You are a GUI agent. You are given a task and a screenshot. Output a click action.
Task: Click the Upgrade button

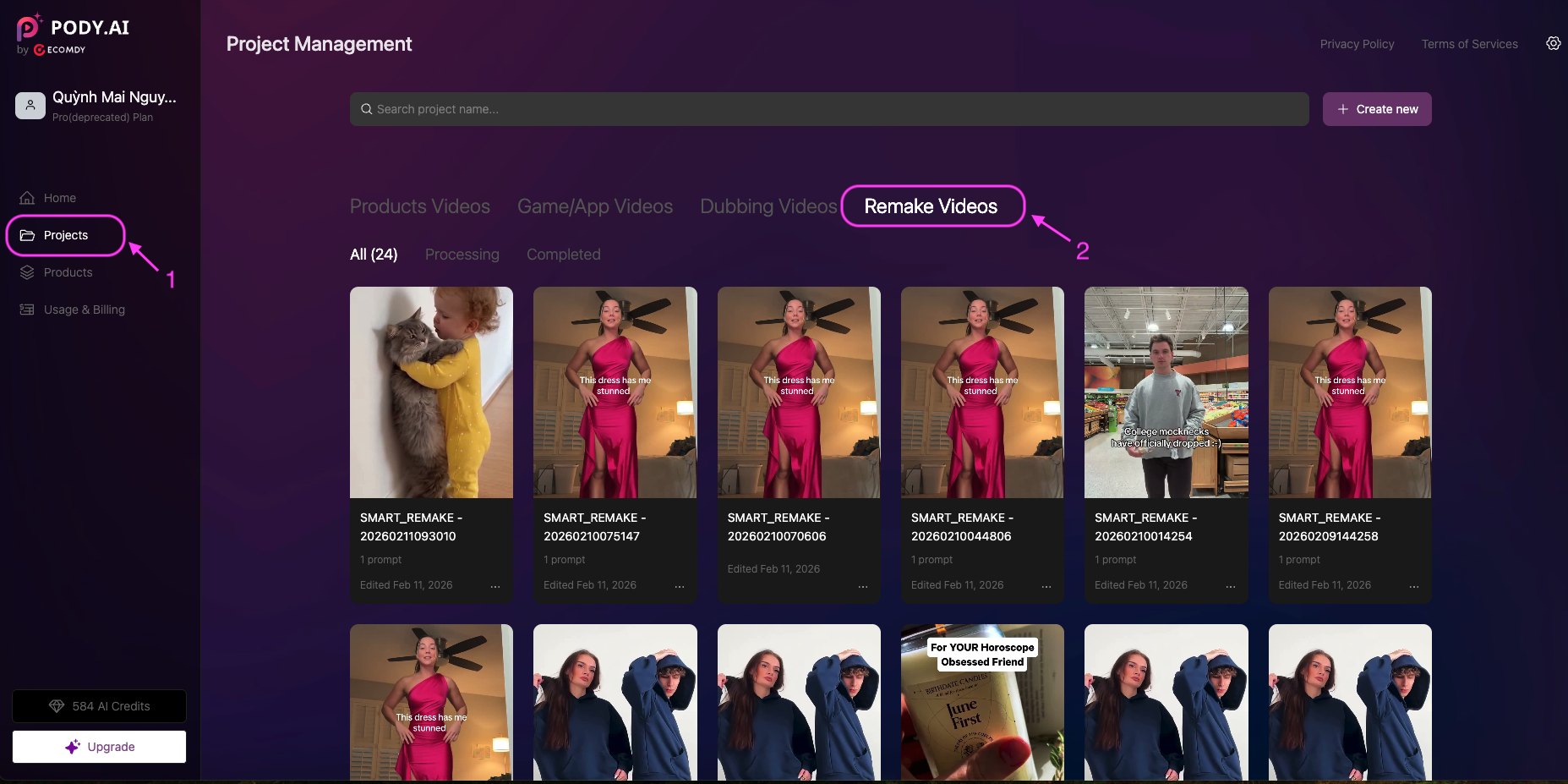99,747
